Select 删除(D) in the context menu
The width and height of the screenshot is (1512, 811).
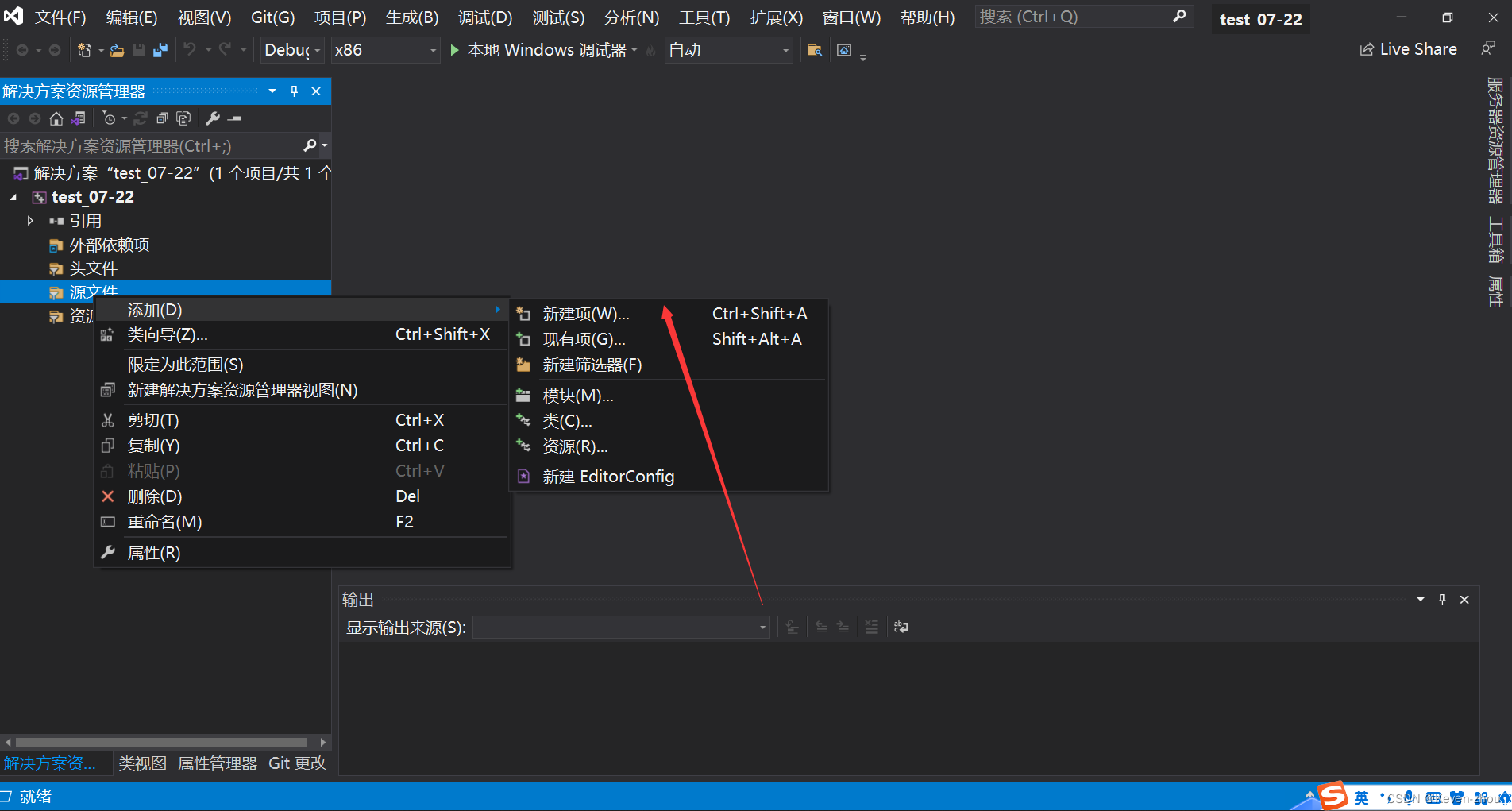(x=302, y=496)
